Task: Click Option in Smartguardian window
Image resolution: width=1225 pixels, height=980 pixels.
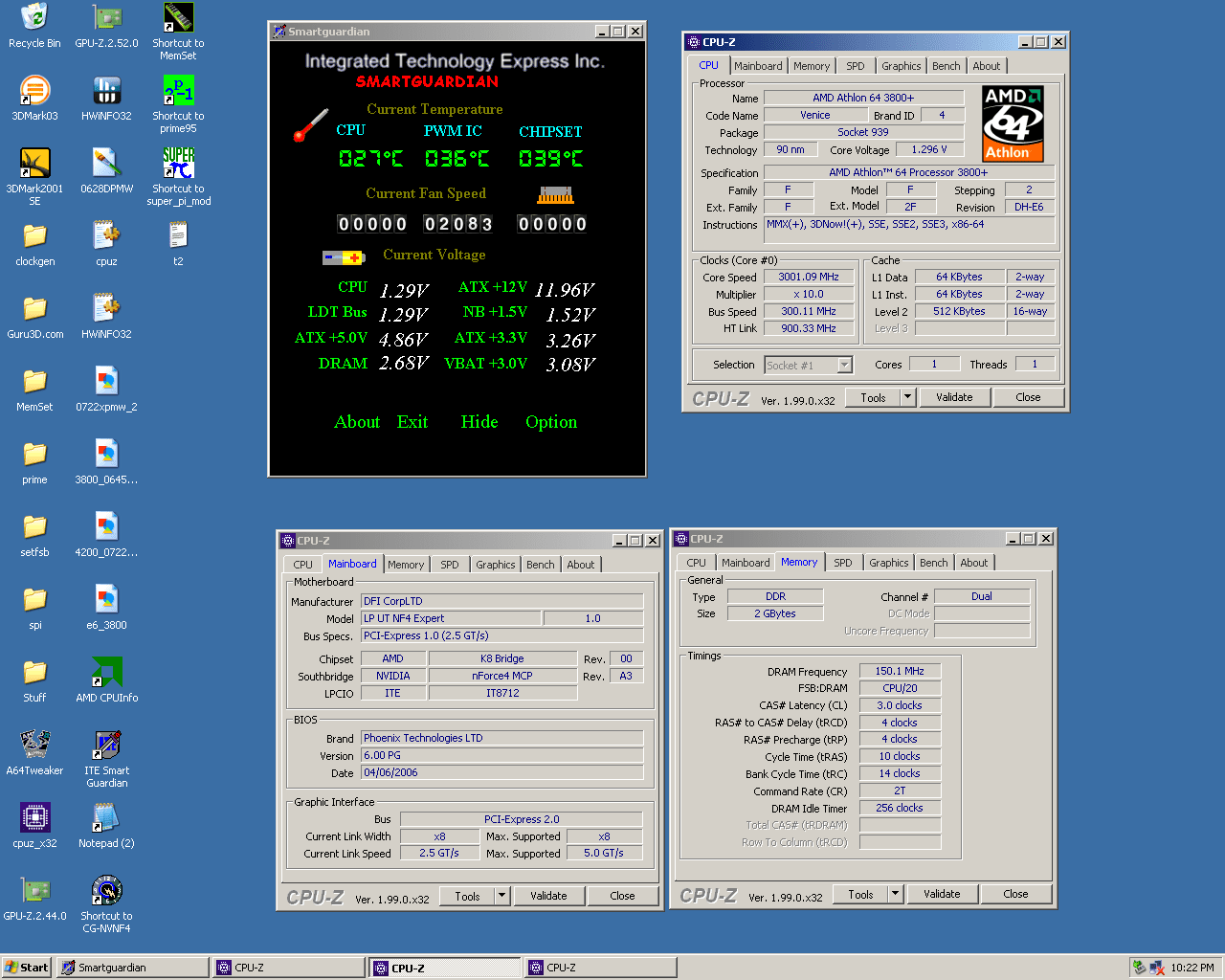Action: [551, 422]
